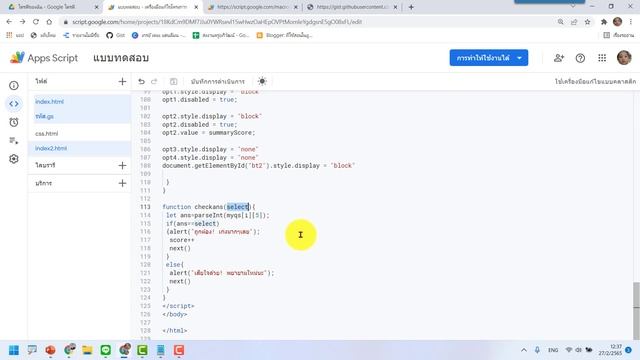This screenshot has height=360, width=640.
Task: Go back in Chrome
Action: click(x=9, y=22)
